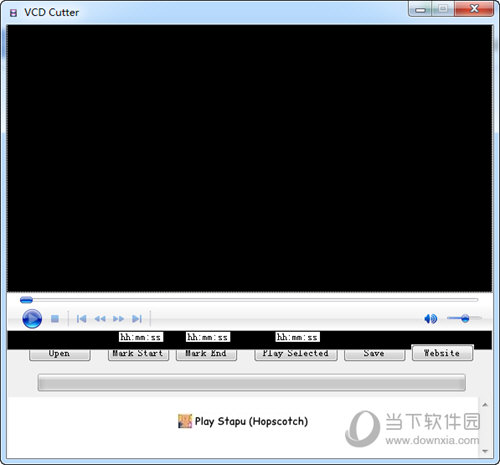Mark End of the clip

click(x=206, y=354)
